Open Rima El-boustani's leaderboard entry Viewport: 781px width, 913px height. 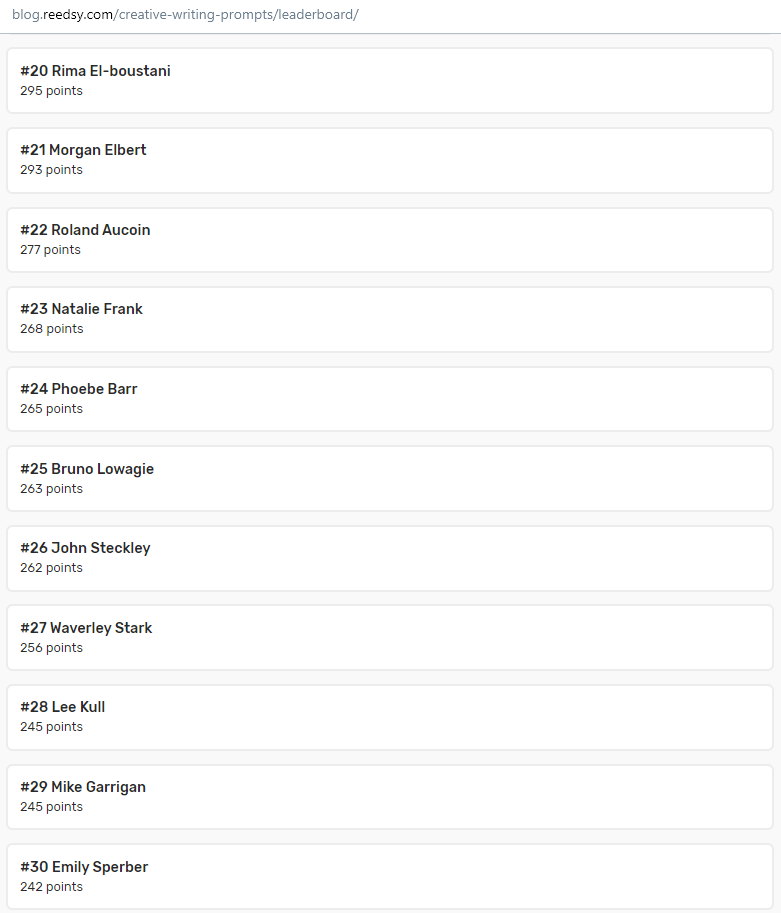390,80
